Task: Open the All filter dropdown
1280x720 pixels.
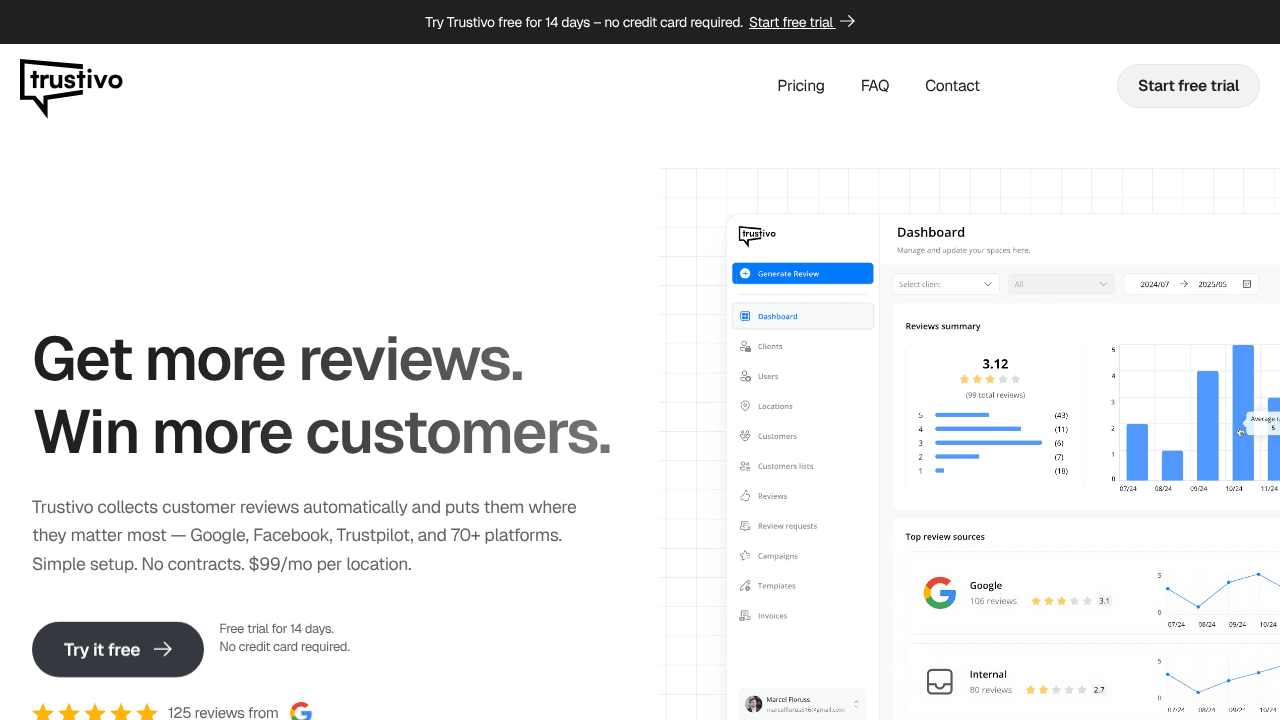Action: (1061, 284)
